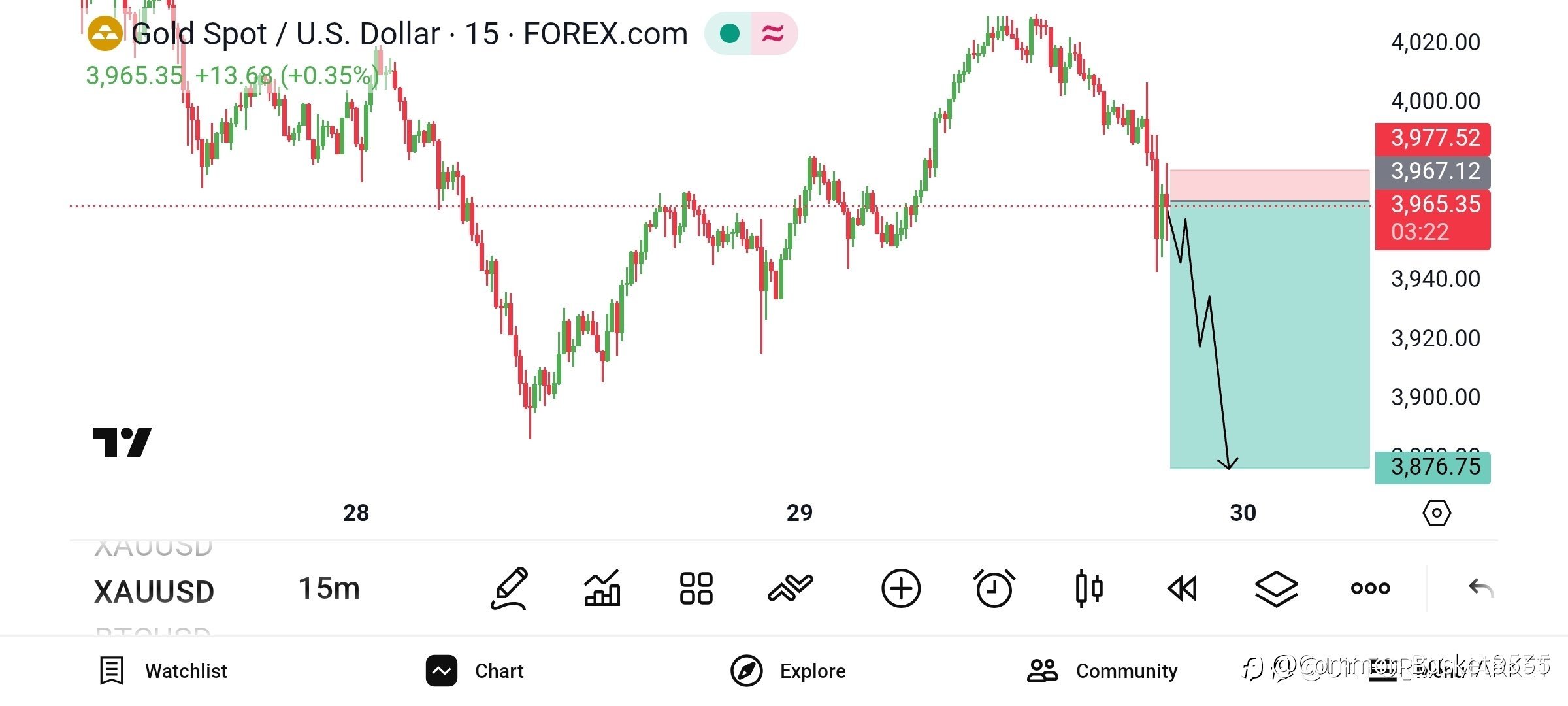Tap the compare symbols line icon

click(790, 588)
